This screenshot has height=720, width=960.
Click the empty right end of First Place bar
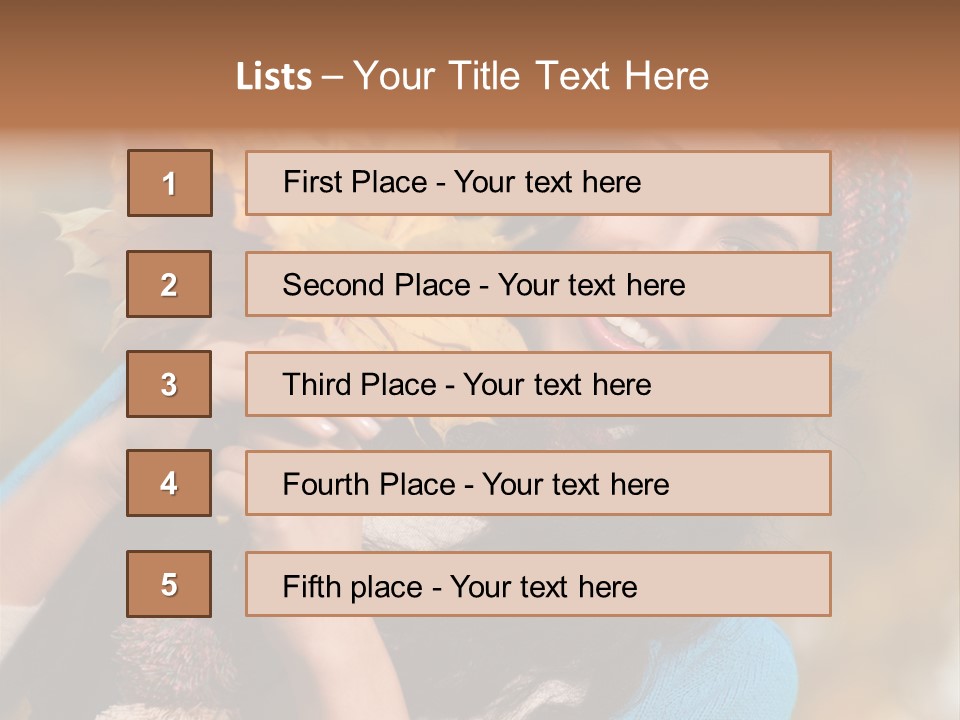[x=760, y=183]
